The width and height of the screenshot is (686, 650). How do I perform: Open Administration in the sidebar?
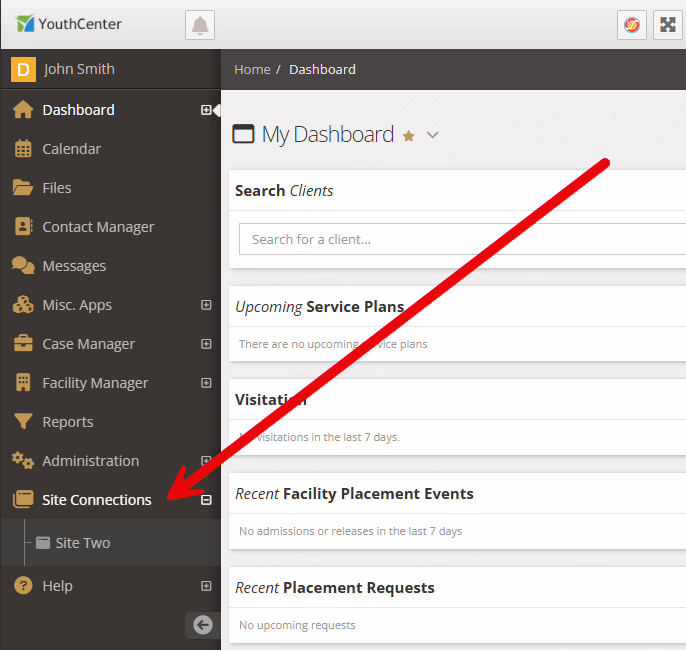[x=91, y=461]
